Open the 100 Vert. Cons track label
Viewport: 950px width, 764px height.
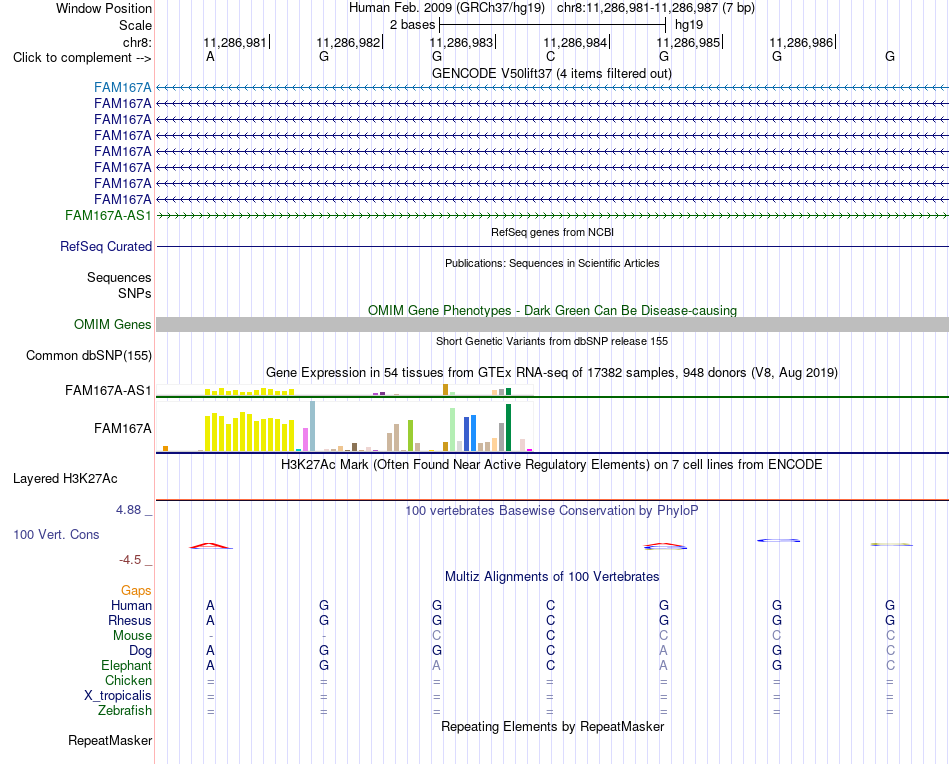click(x=56, y=534)
